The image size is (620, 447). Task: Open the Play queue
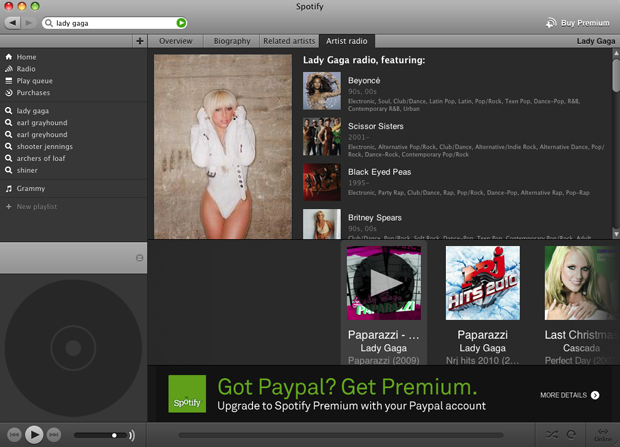[33, 81]
